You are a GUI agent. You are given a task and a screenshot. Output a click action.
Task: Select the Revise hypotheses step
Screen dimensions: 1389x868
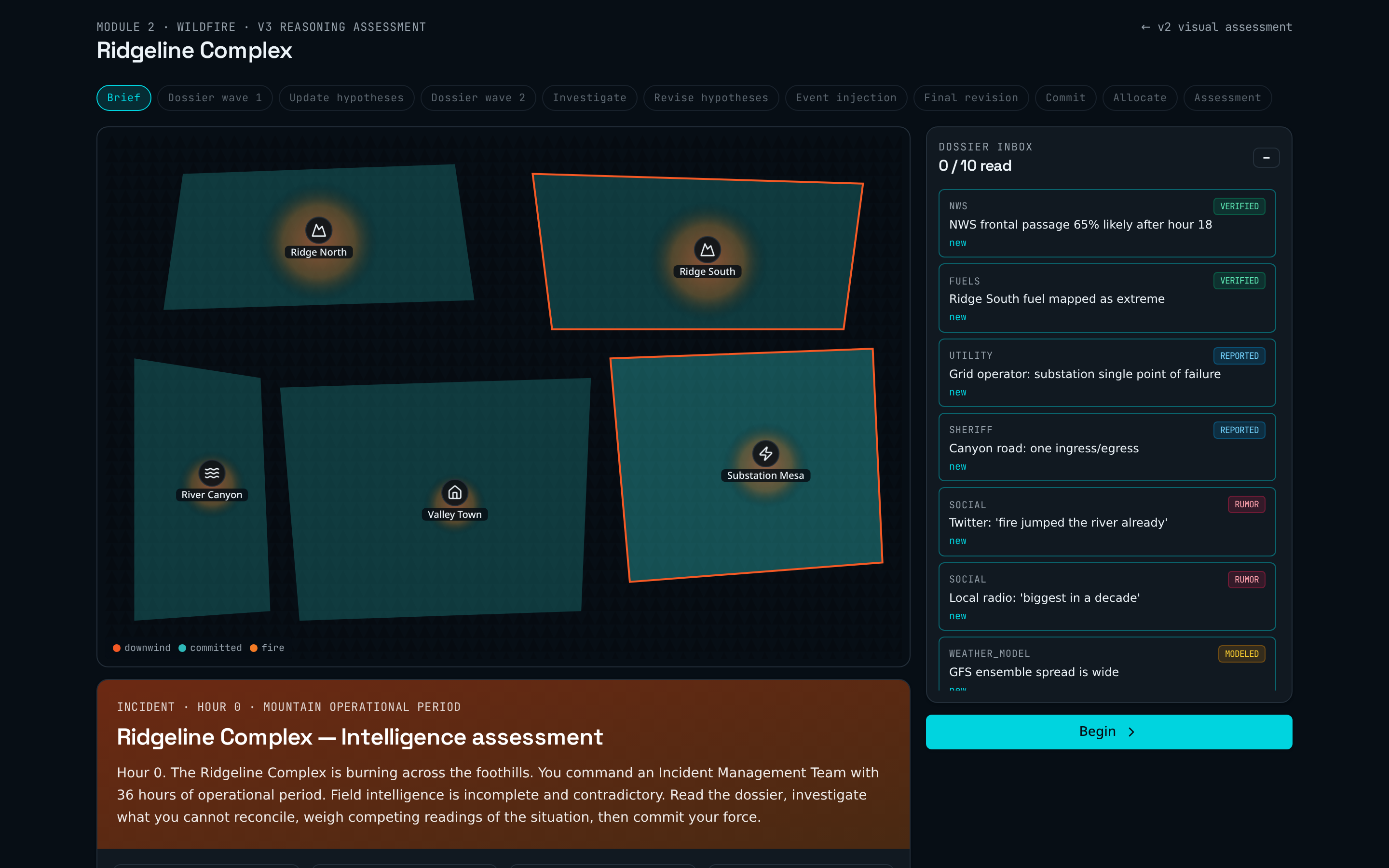point(710,97)
